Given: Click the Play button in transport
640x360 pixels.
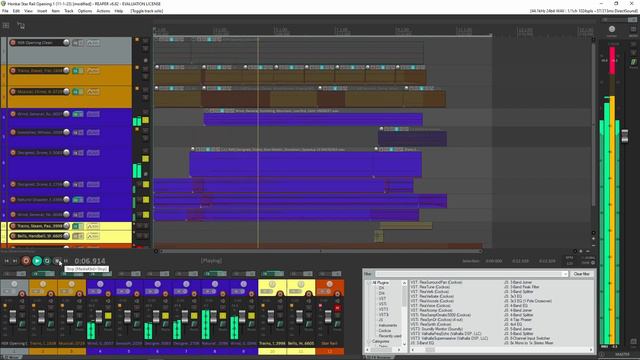Looking at the screenshot, I should pos(37,261).
